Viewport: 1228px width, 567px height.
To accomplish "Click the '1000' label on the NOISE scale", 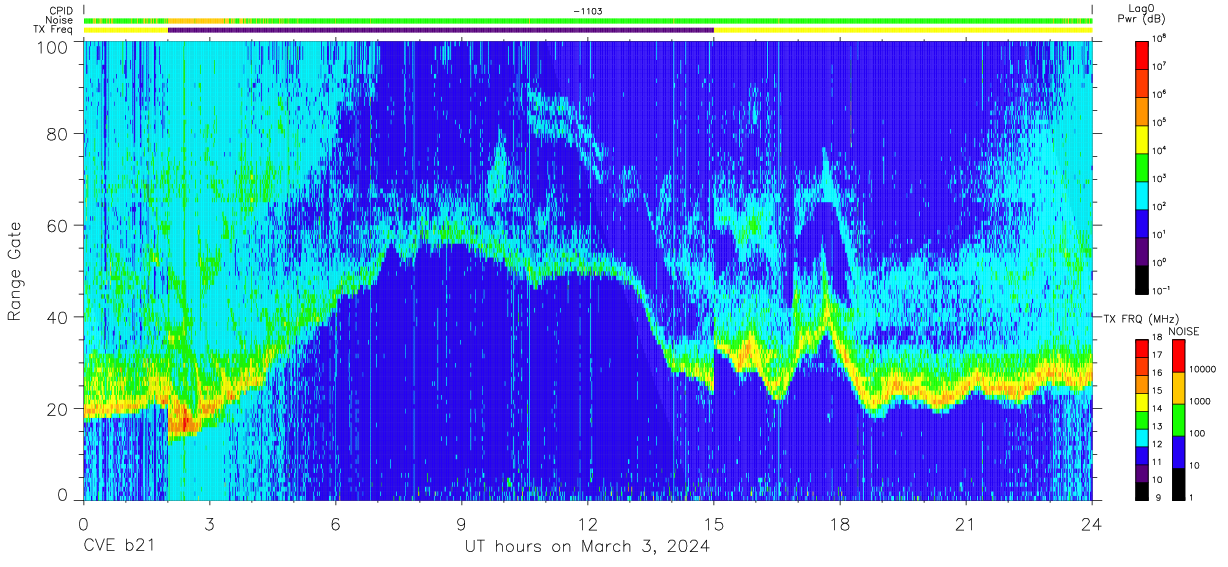I will [1200, 401].
